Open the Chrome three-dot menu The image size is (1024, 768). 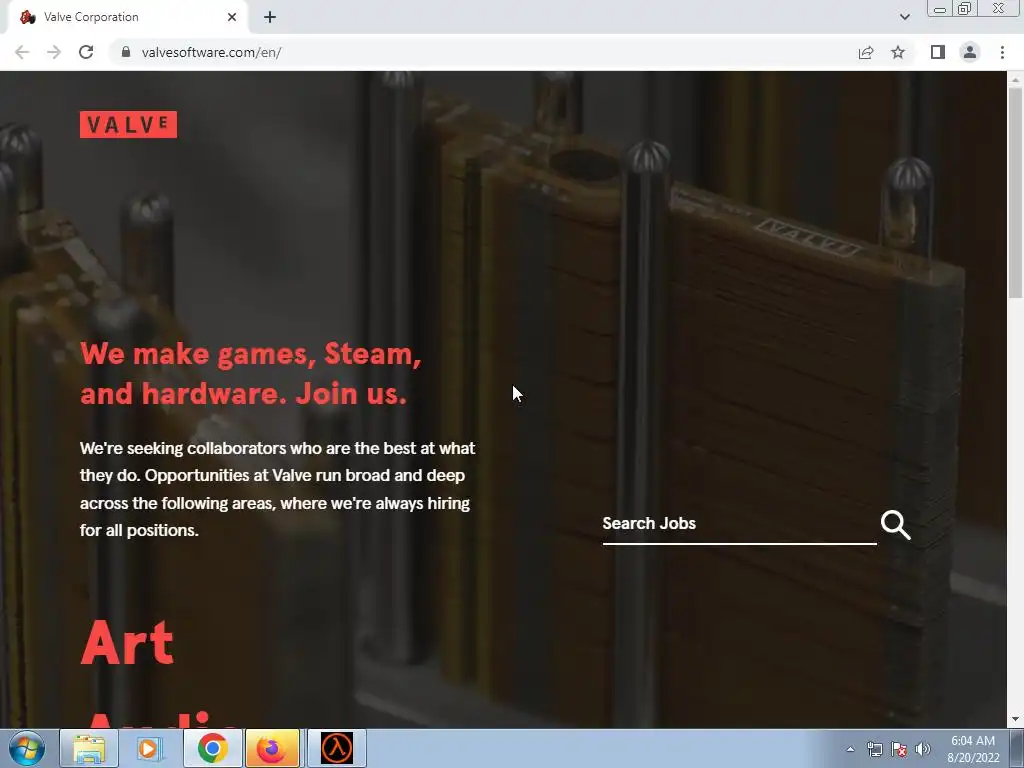(x=1002, y=52)
